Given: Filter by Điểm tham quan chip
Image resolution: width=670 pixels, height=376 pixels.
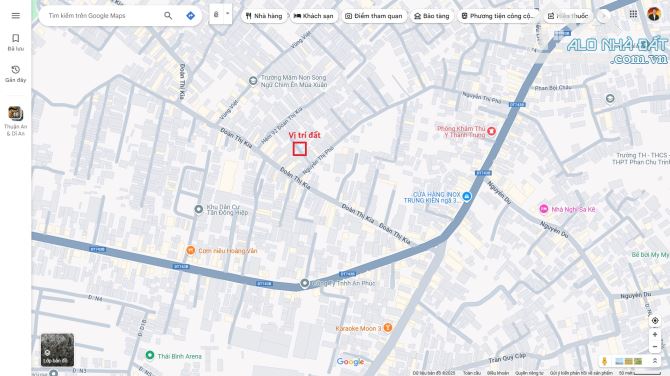Looking at the screenshot, I should (x=374, y=16).
